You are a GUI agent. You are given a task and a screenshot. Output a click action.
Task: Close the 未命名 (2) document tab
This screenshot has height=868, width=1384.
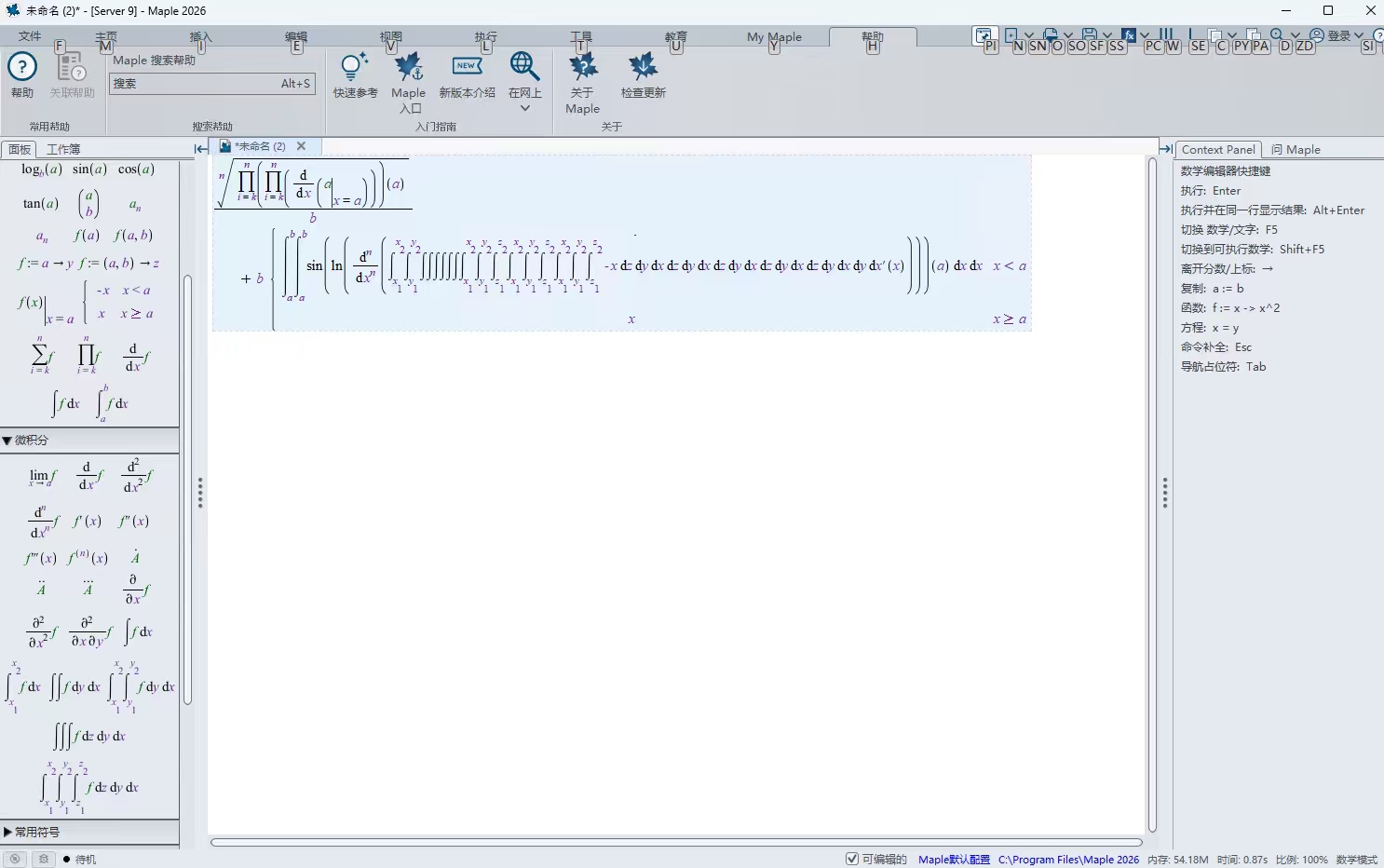click(x=301, y=146)
